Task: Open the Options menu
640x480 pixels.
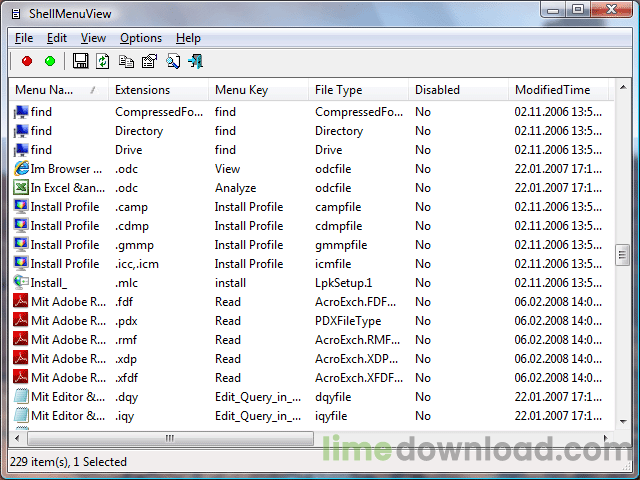Action: 141,38
